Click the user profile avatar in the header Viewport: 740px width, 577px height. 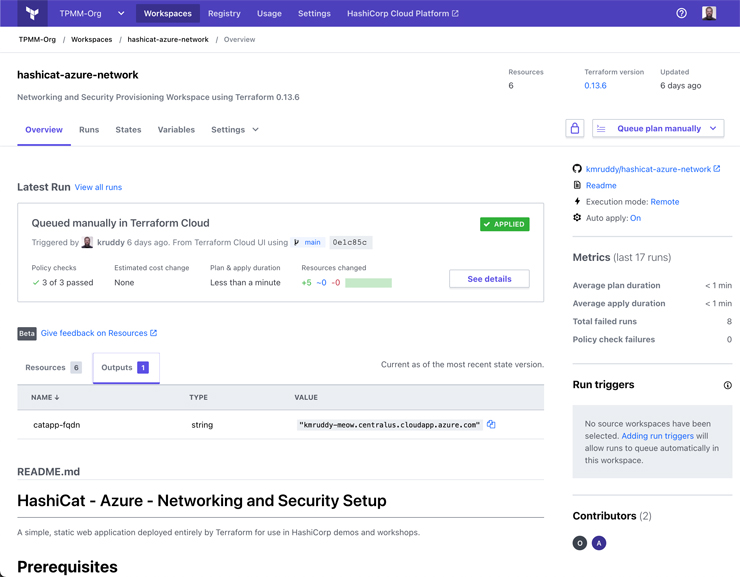click(709, 14)
